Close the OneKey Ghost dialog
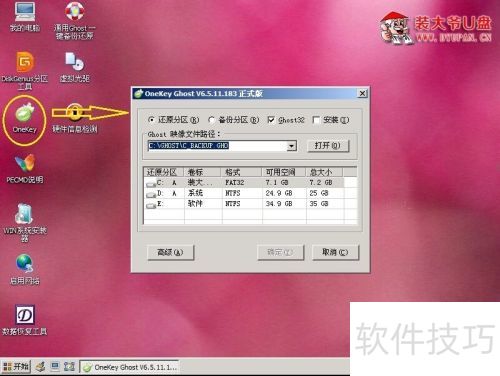Image resolution: width=500 pixels, height=376 pixels. coord(362,93)
